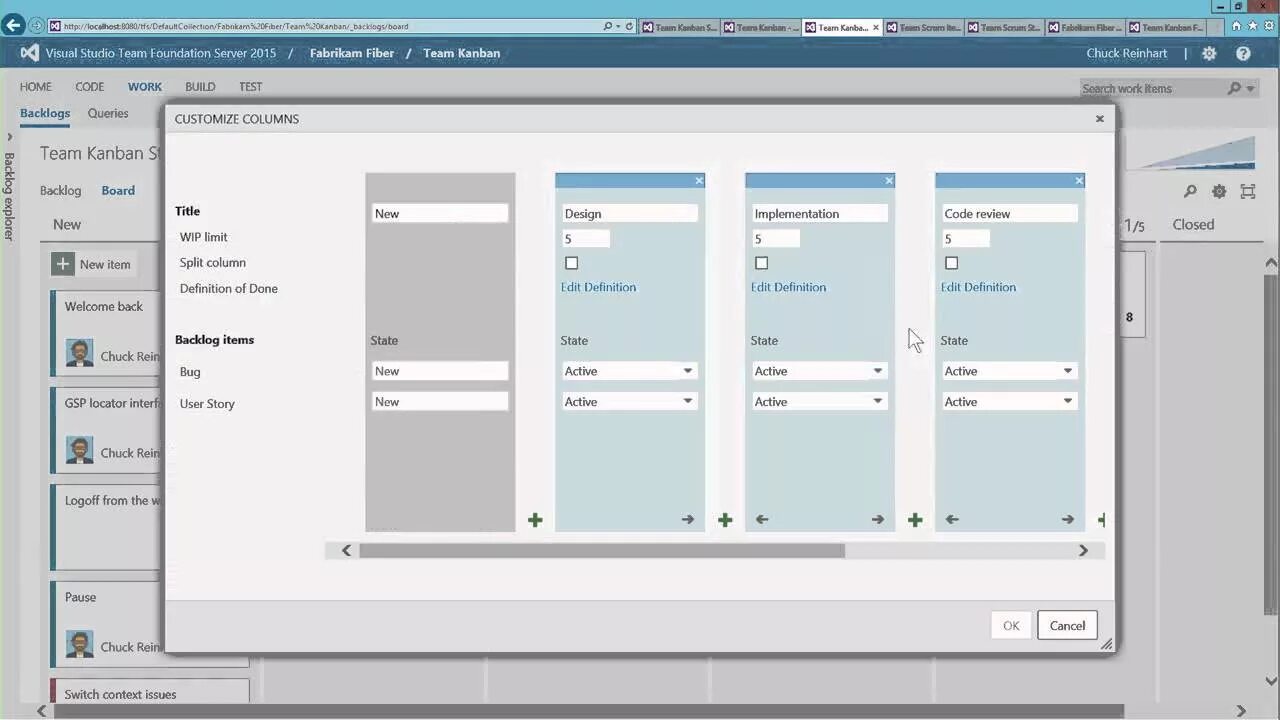Click Edit Definition link under Code review
This screenshot has width=1280, height=720.
click(x=978, y=287)
